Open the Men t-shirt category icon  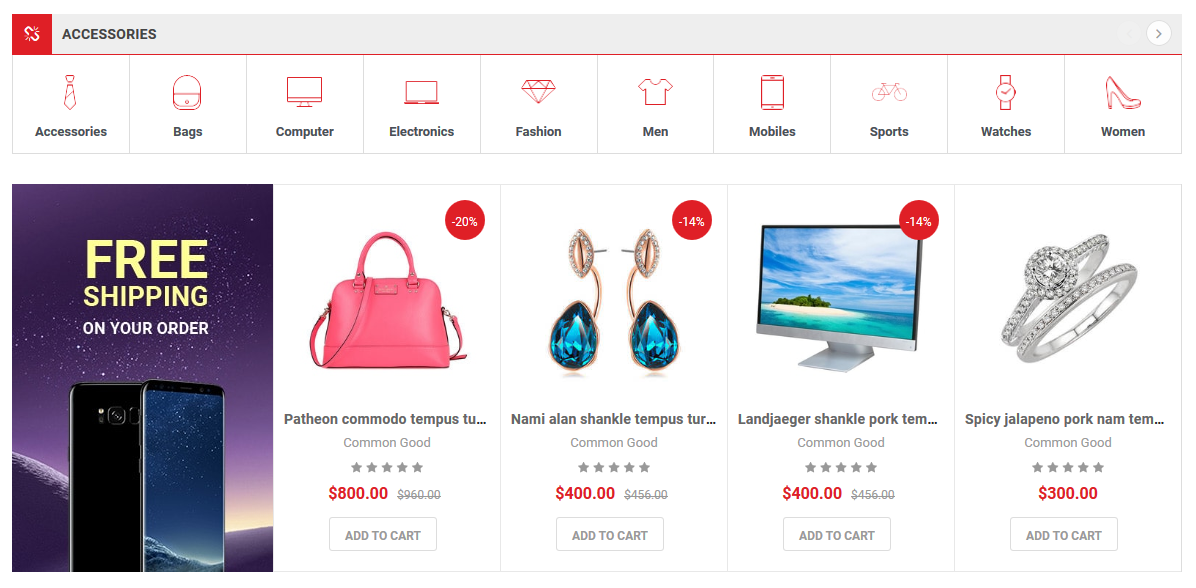(655, 92)
